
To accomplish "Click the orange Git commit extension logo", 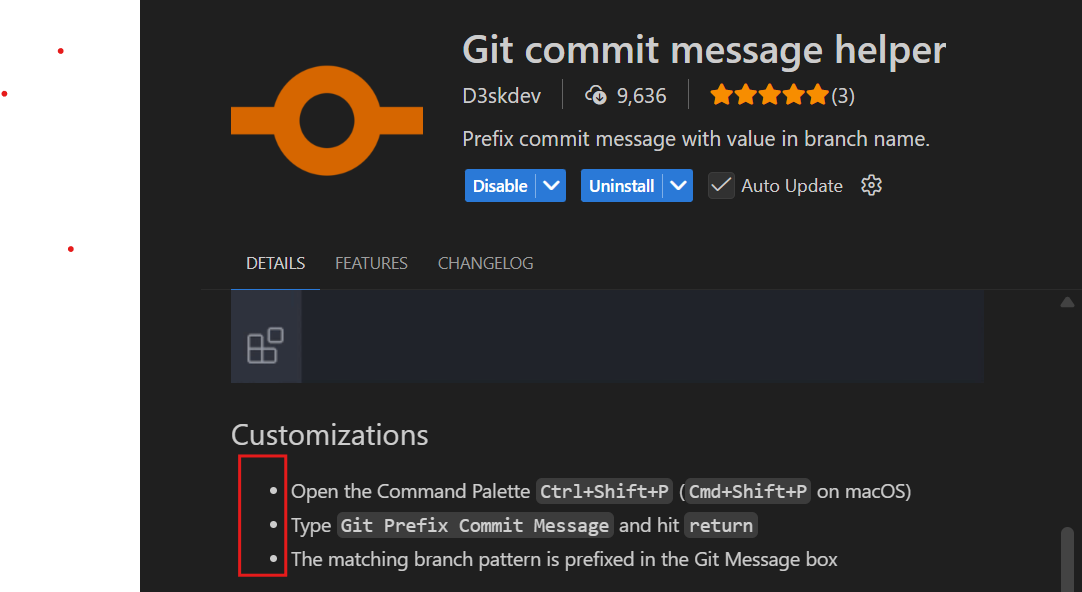I will pos(326,121).
